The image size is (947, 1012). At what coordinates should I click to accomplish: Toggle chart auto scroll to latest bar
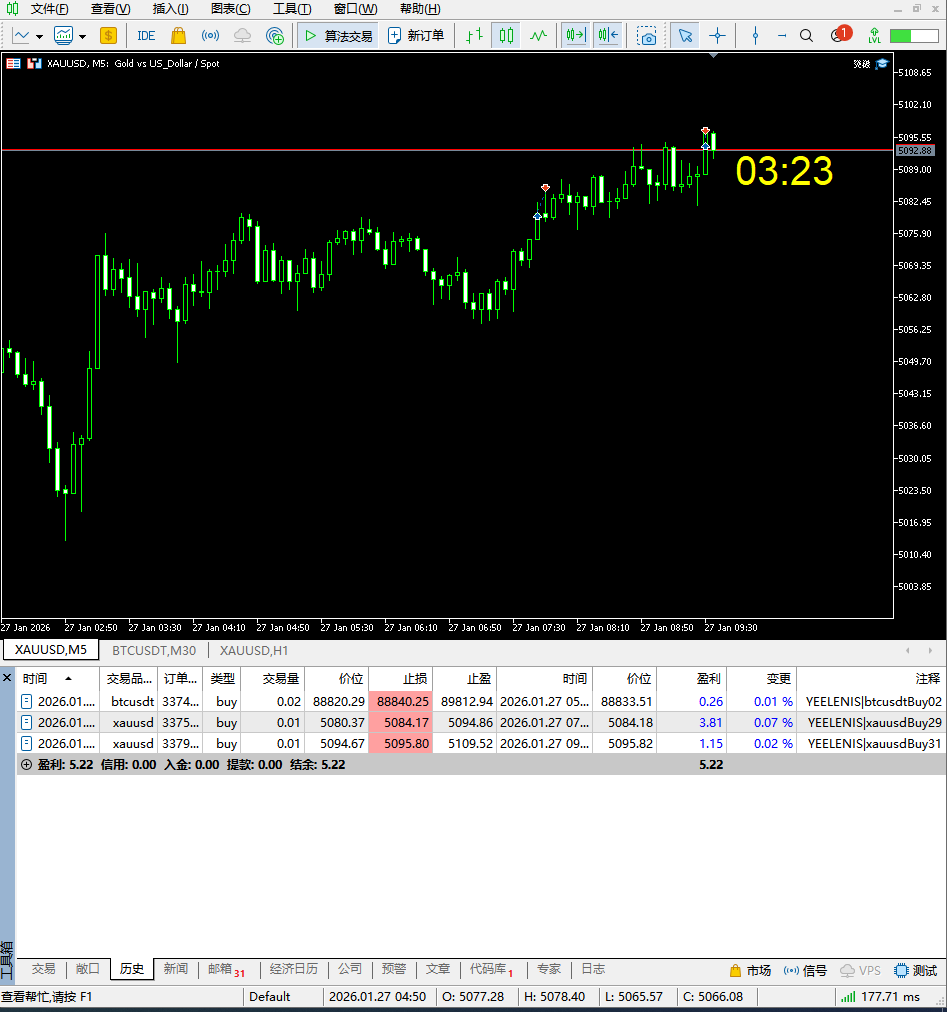[608, 35]
